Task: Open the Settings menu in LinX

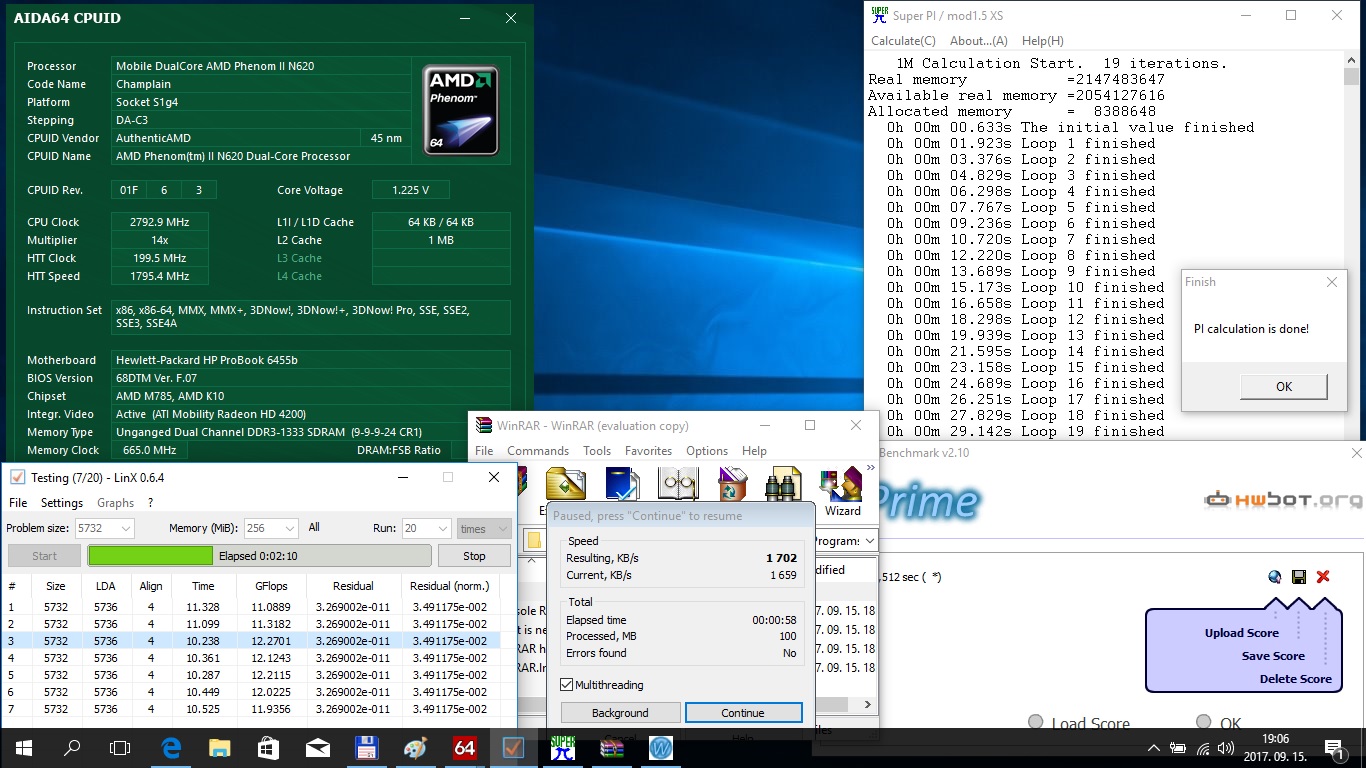Action: pos(62,503)
